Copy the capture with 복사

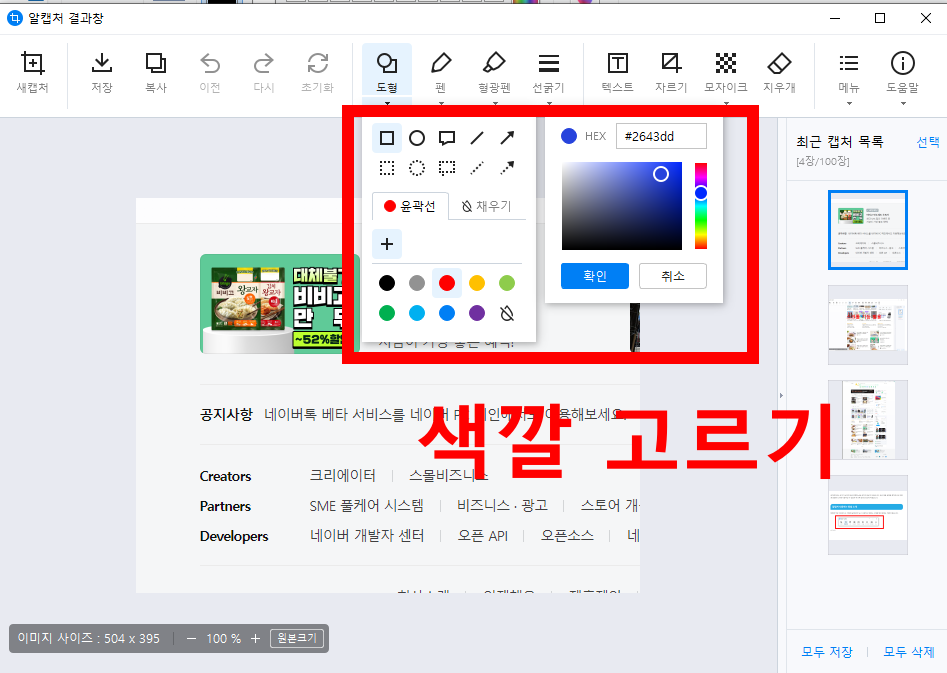(x=155, y=70)
